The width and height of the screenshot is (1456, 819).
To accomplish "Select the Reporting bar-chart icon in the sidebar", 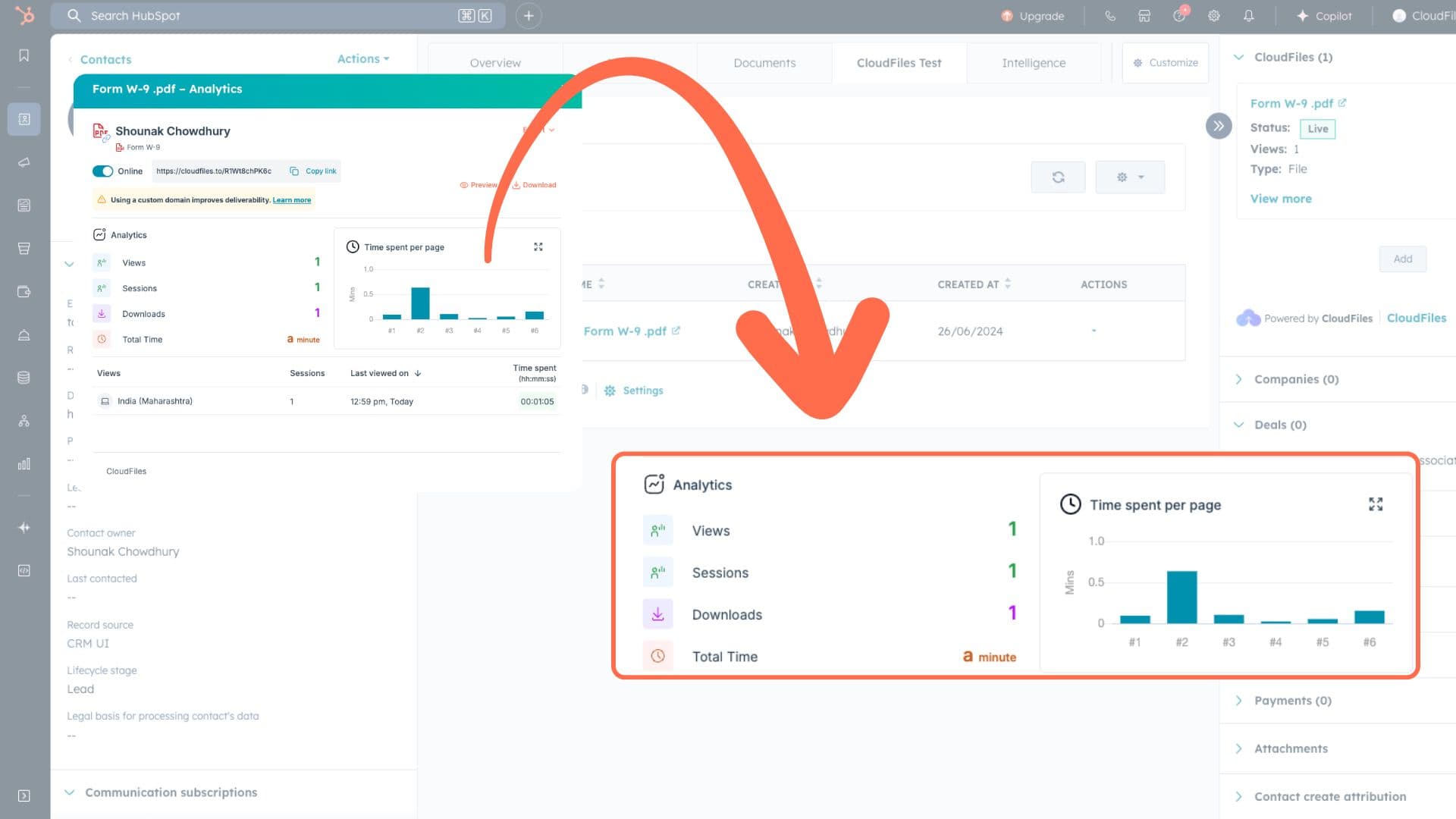I will pos(24,463).
